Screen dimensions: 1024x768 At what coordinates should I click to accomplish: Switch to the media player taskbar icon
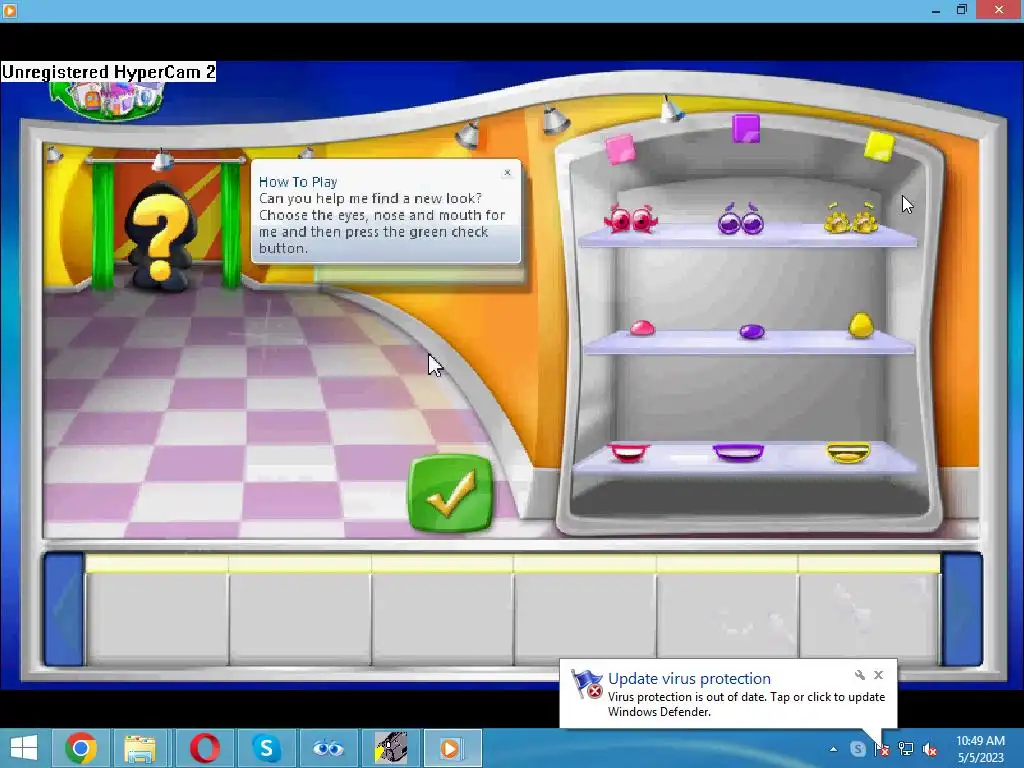(452, 748)
